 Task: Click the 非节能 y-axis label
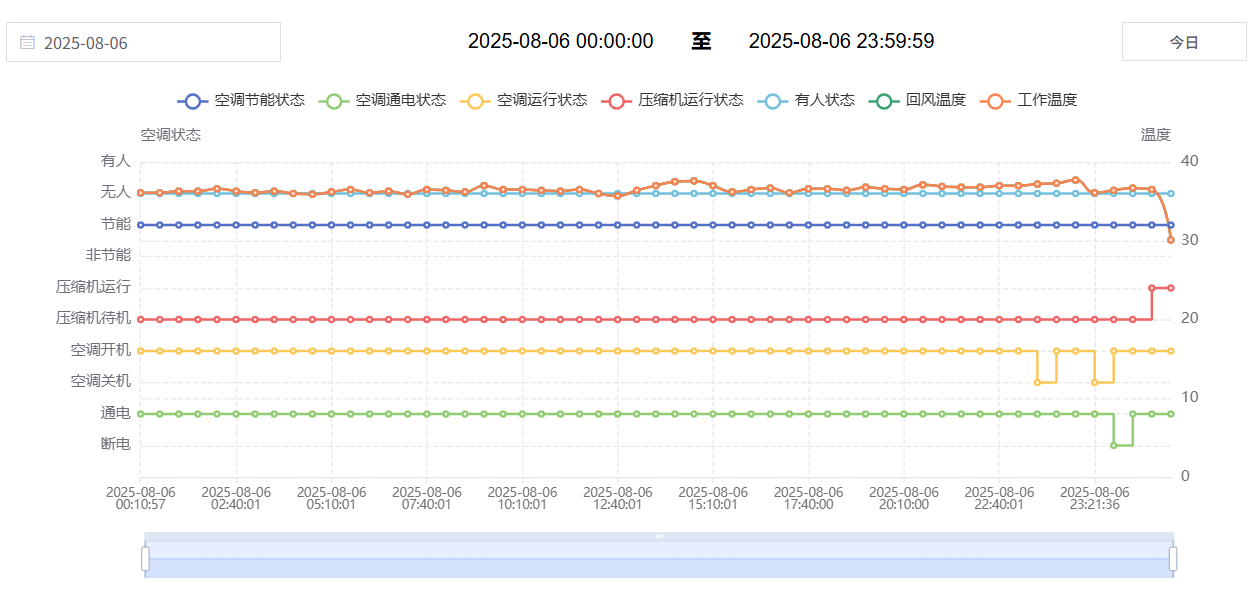(108, 255)
